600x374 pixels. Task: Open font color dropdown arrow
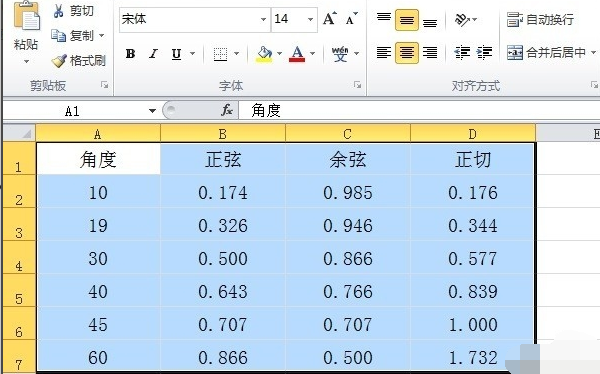(313, 54)
